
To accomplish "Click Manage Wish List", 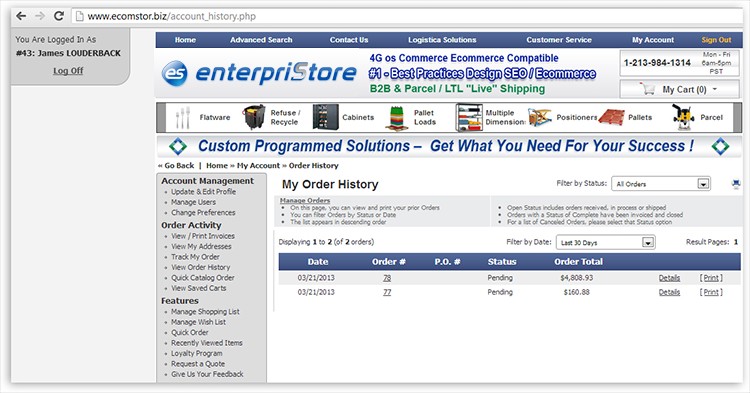I will click(x=199, y=322).
